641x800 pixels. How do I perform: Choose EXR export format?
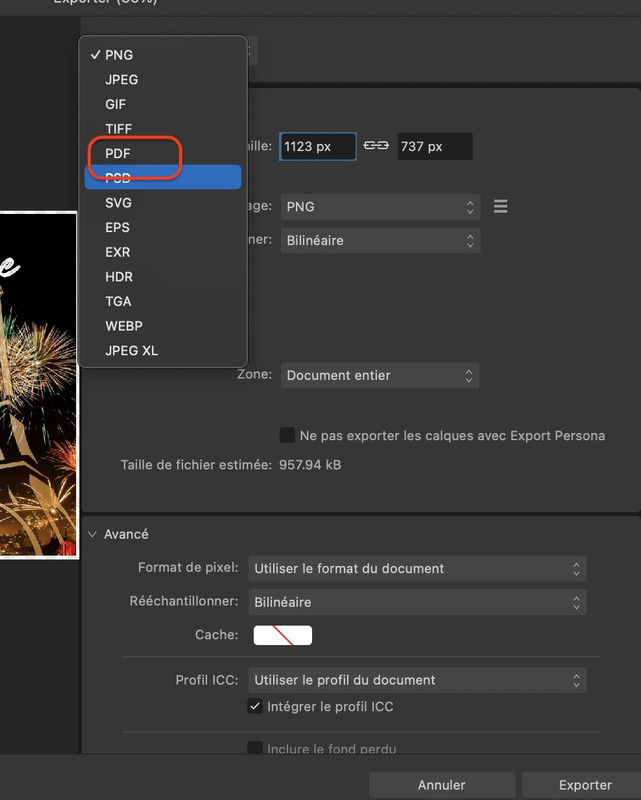coord(163,252)
